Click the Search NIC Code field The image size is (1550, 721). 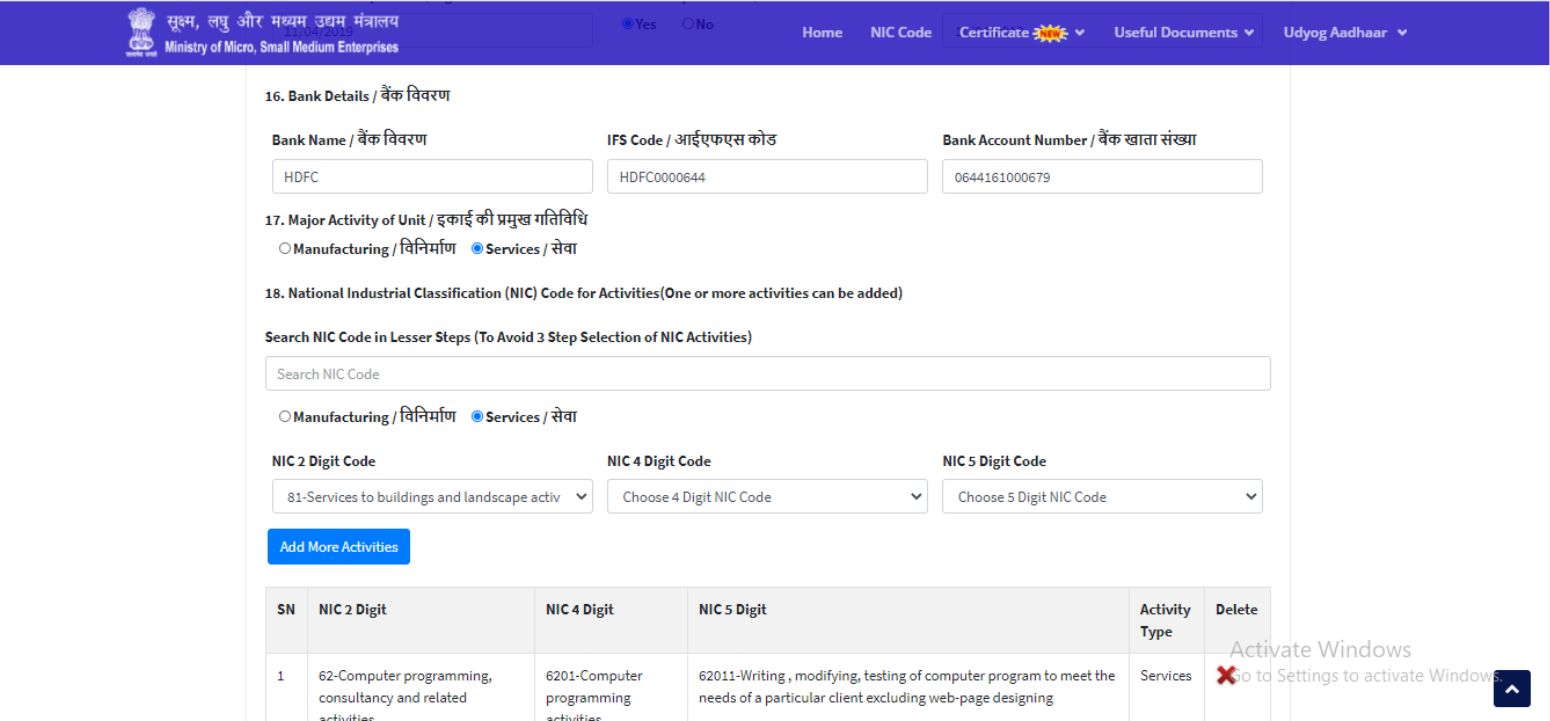coord(767,374)
